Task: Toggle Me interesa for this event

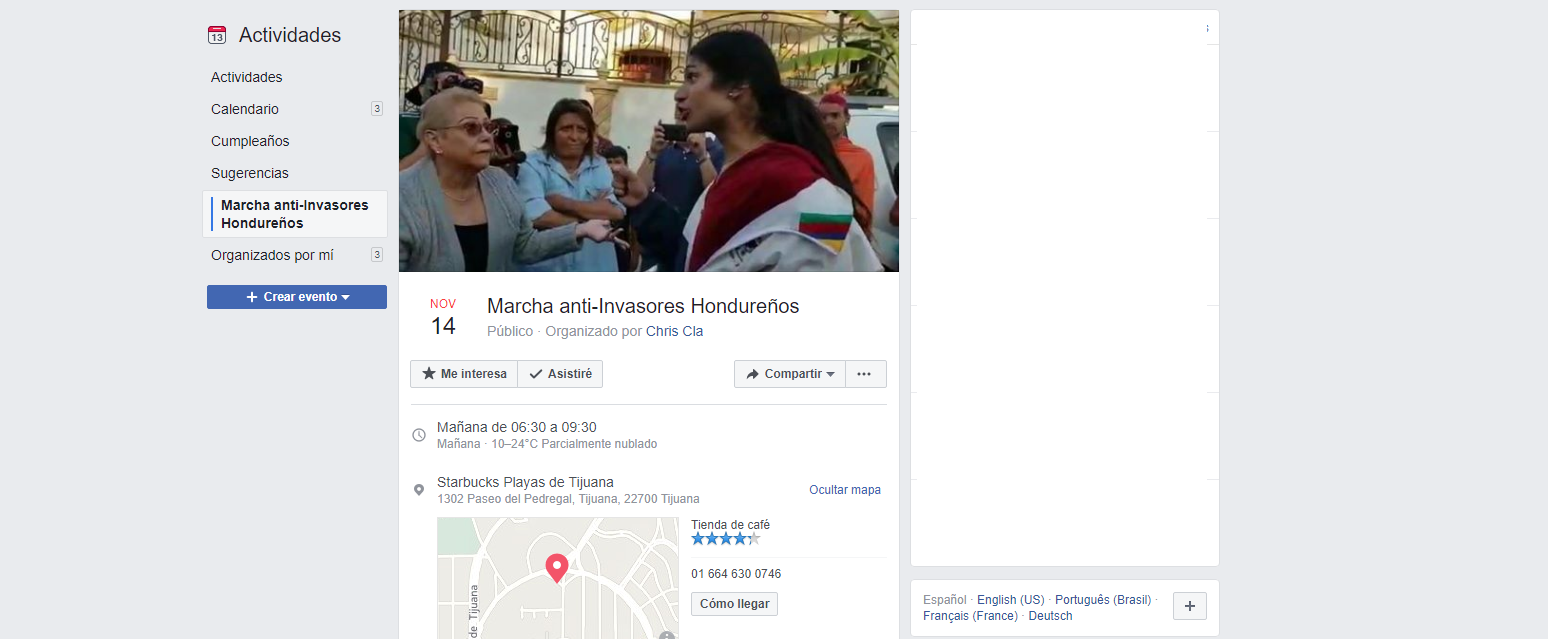Action: coord(464,374)
